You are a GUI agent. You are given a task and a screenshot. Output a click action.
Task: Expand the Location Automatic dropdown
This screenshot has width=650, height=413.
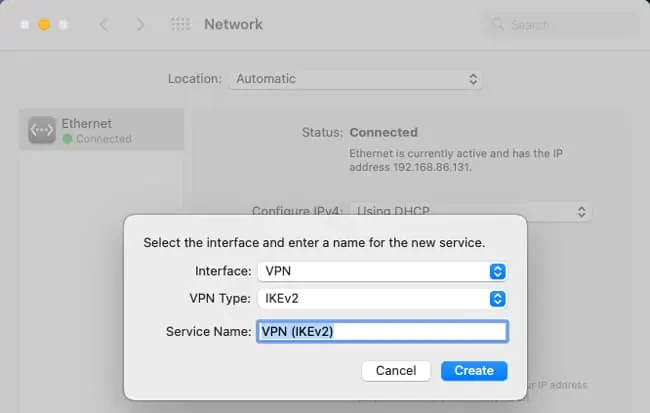click(x=355, y=78)
